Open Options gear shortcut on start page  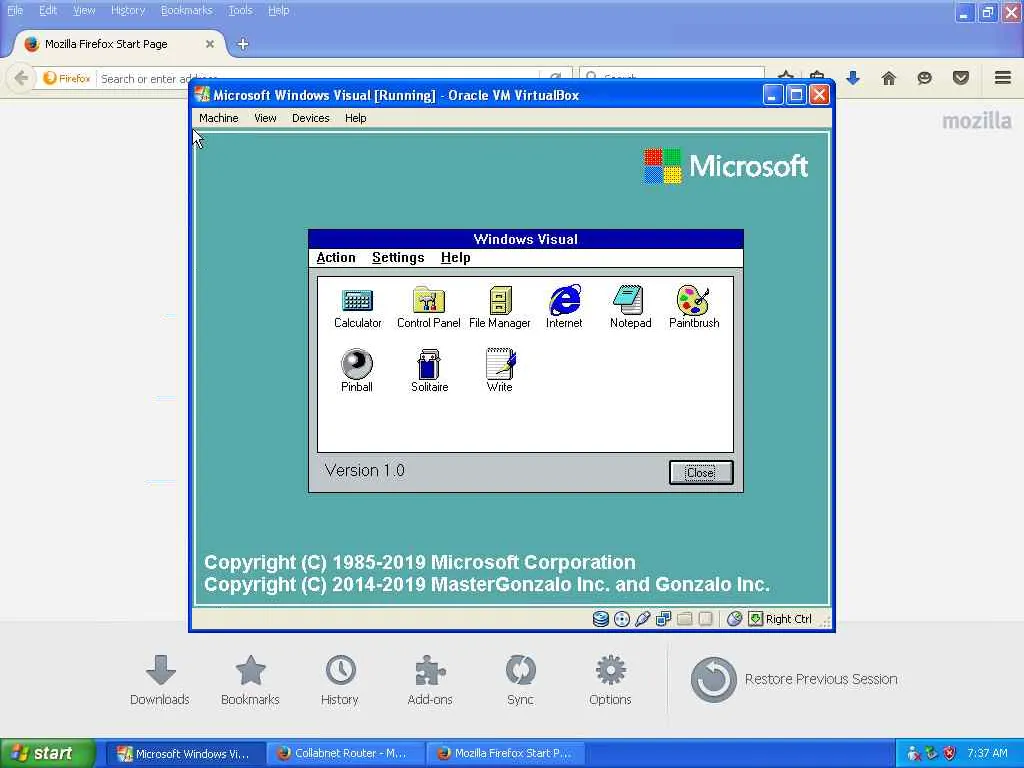click(610, 680)
